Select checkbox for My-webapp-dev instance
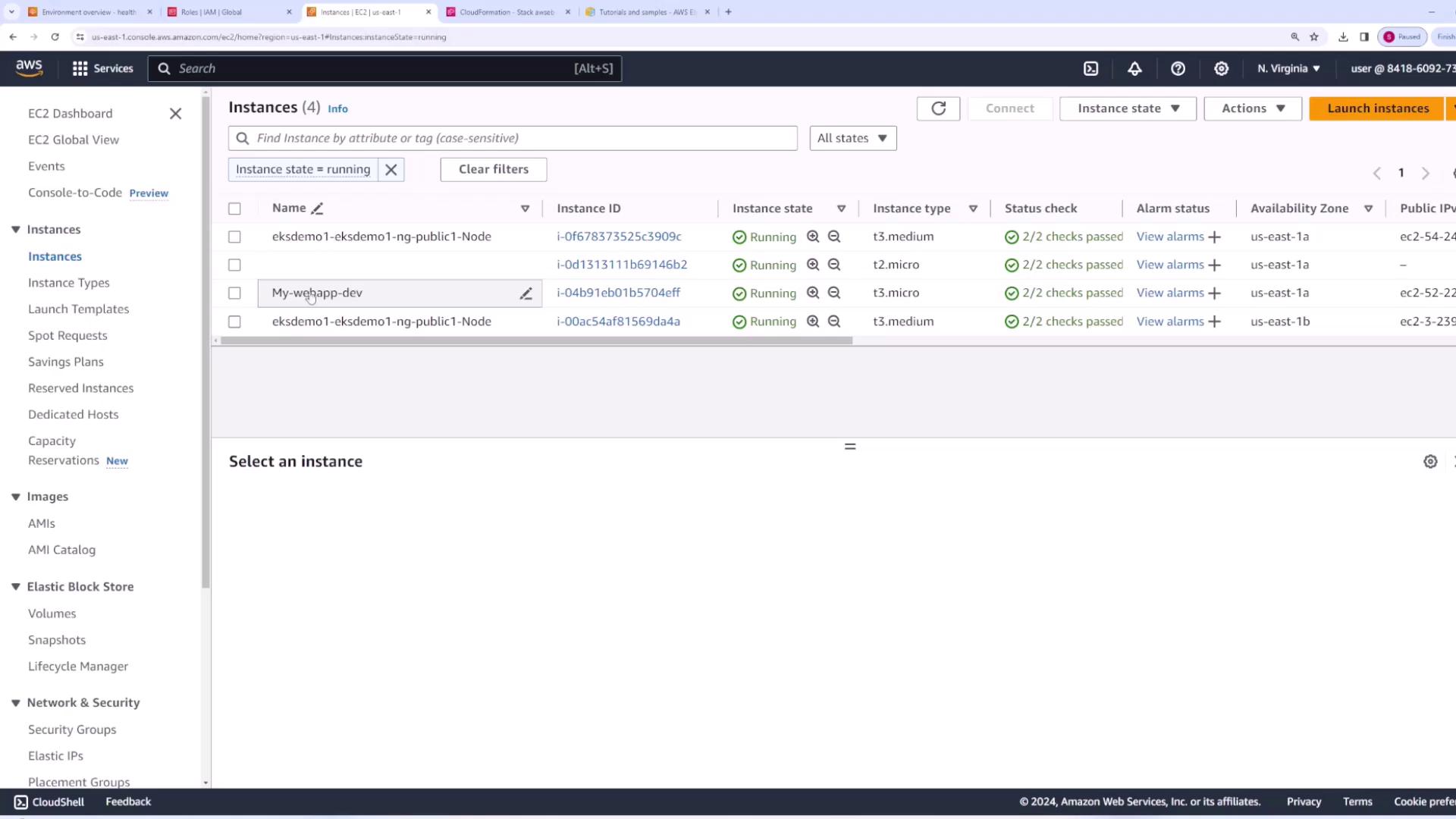The width and height of the screenshot is (1456, 819). [x=234, y=293]
